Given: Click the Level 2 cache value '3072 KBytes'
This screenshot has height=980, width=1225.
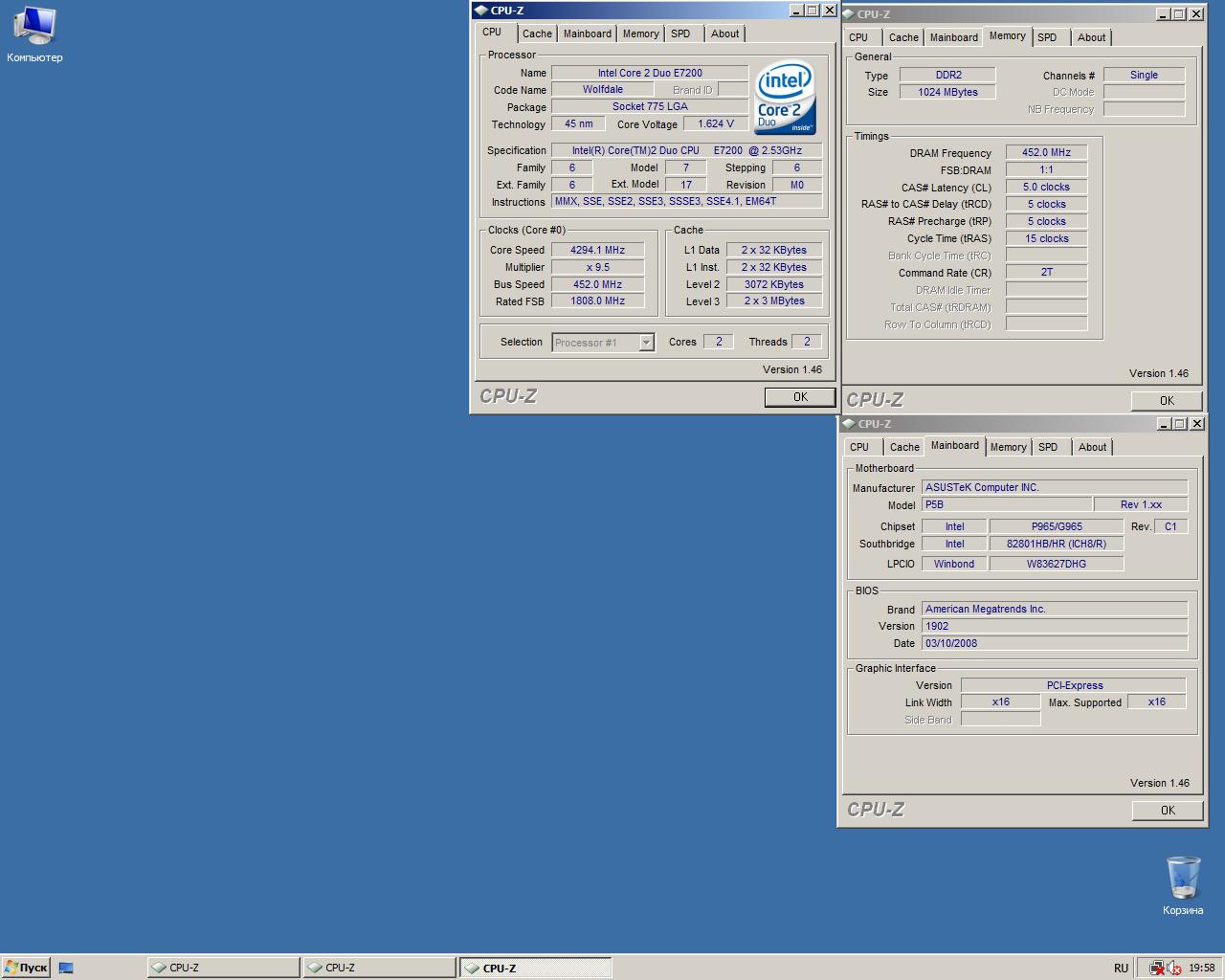Looking at the screenshot, I should point(773,284).
